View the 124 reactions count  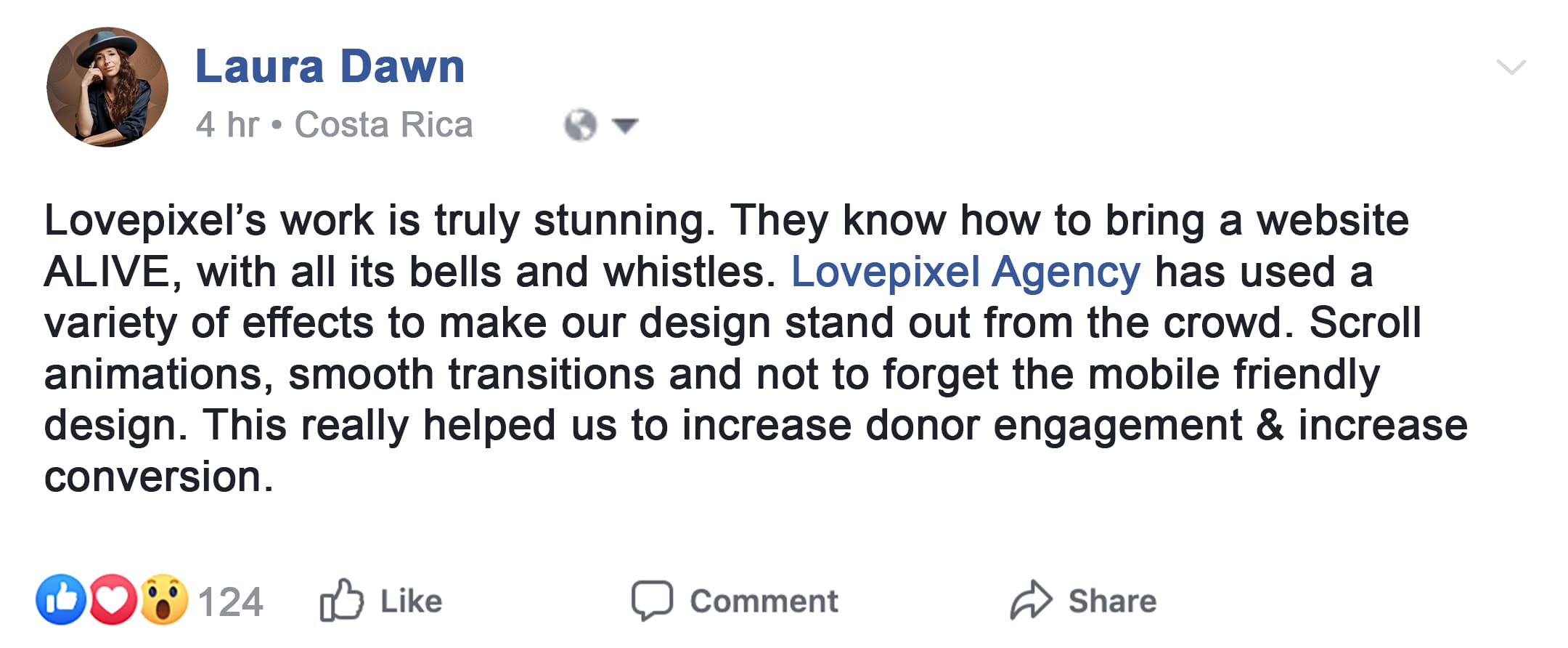tap(230, 602)
